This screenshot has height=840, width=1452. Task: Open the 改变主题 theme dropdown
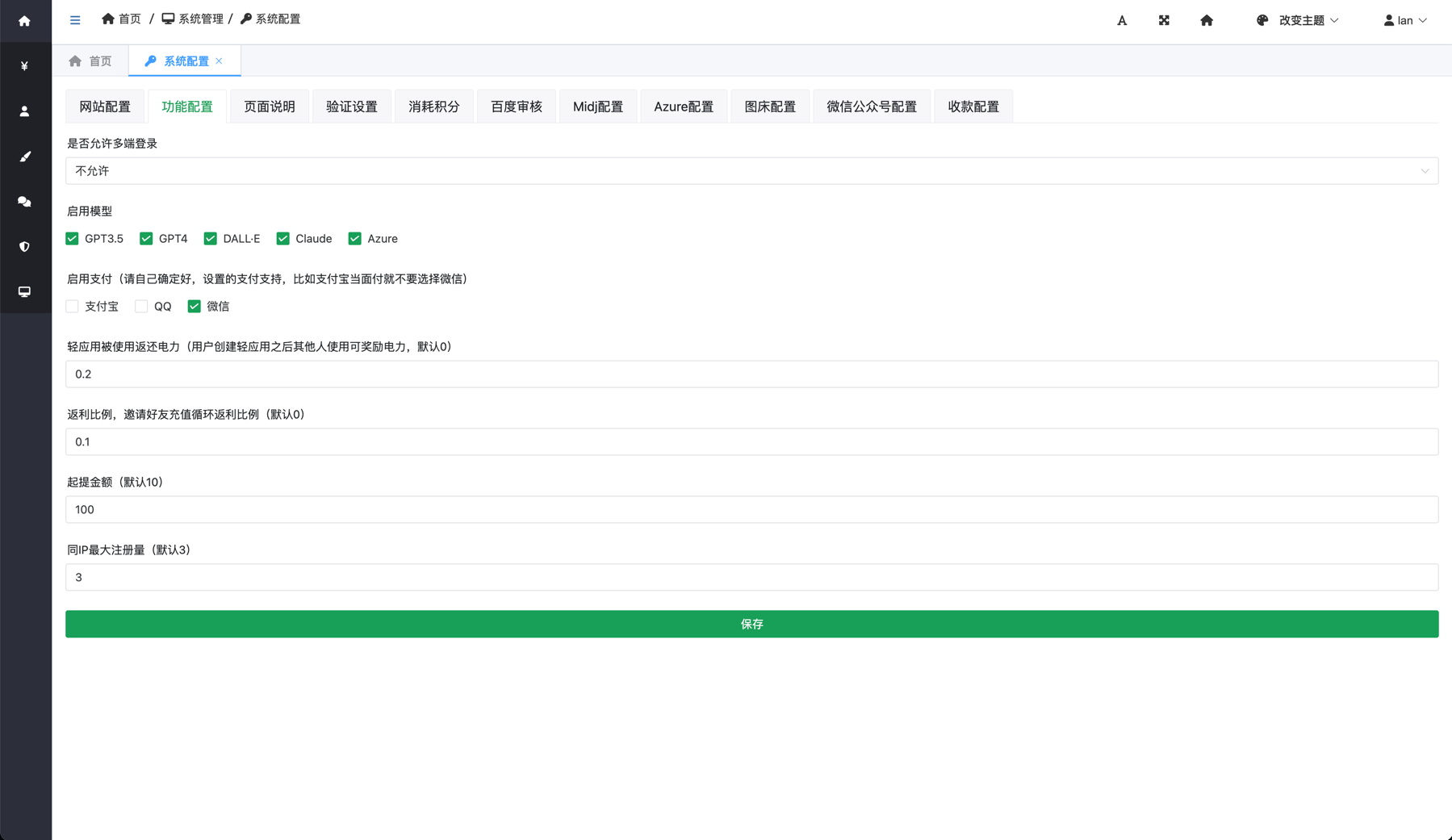coord(1298,20)
